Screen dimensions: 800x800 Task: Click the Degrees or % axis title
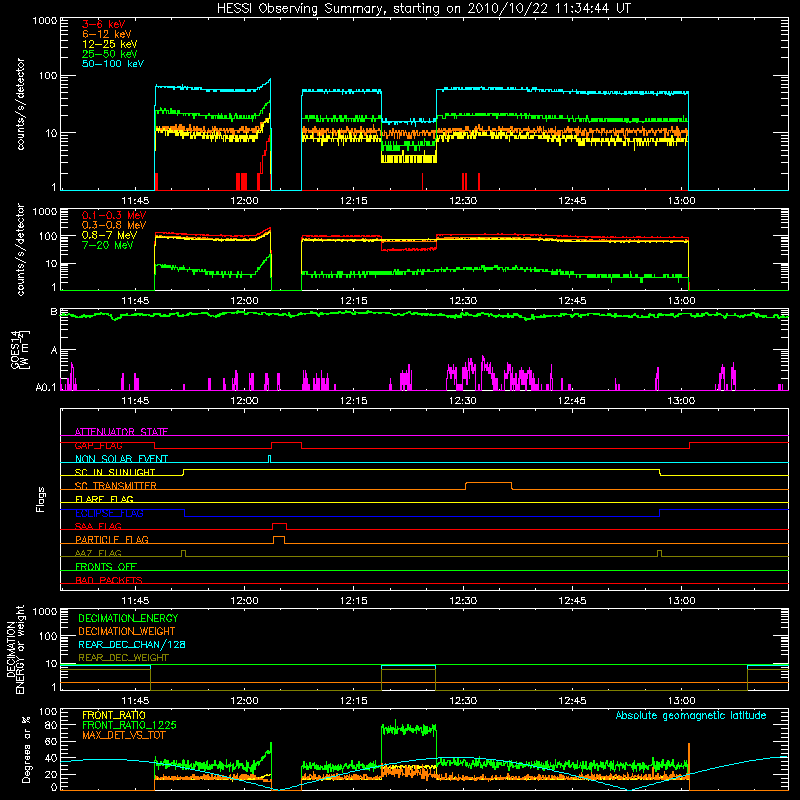[25, 749]
